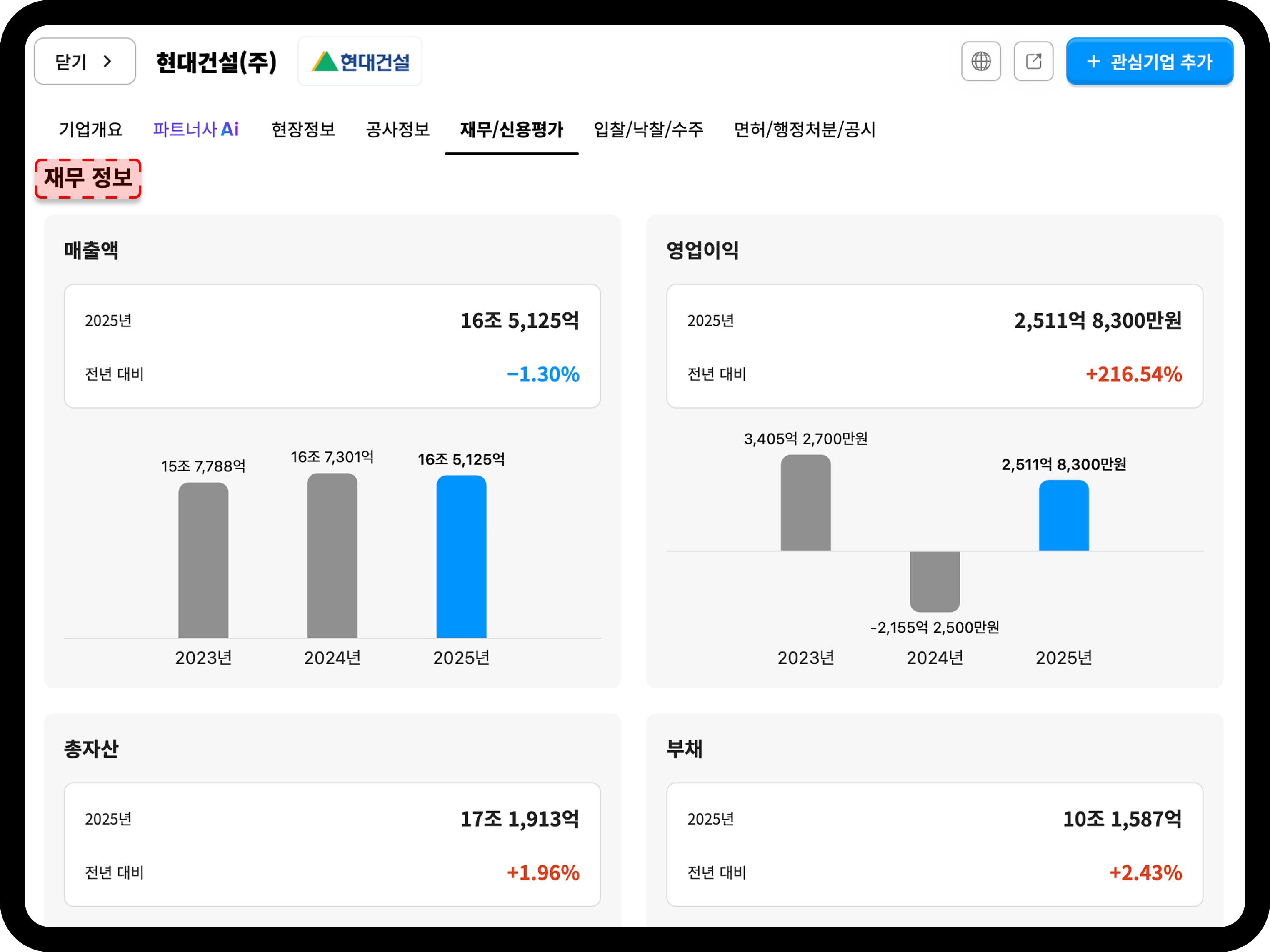Add company via 관심기업 추가 button
The width and height of the screenshot is (1270, 952).
[1150, 61]
